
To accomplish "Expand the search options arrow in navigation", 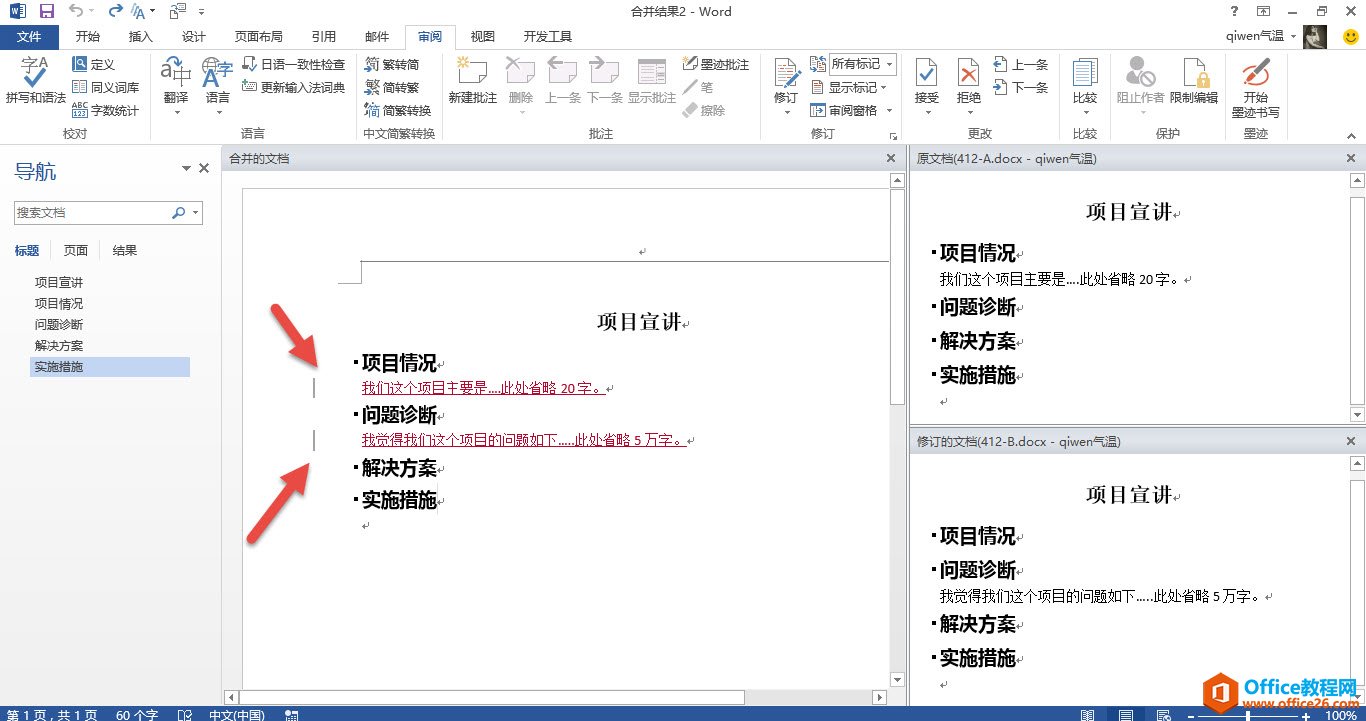I will coord(195,213).
